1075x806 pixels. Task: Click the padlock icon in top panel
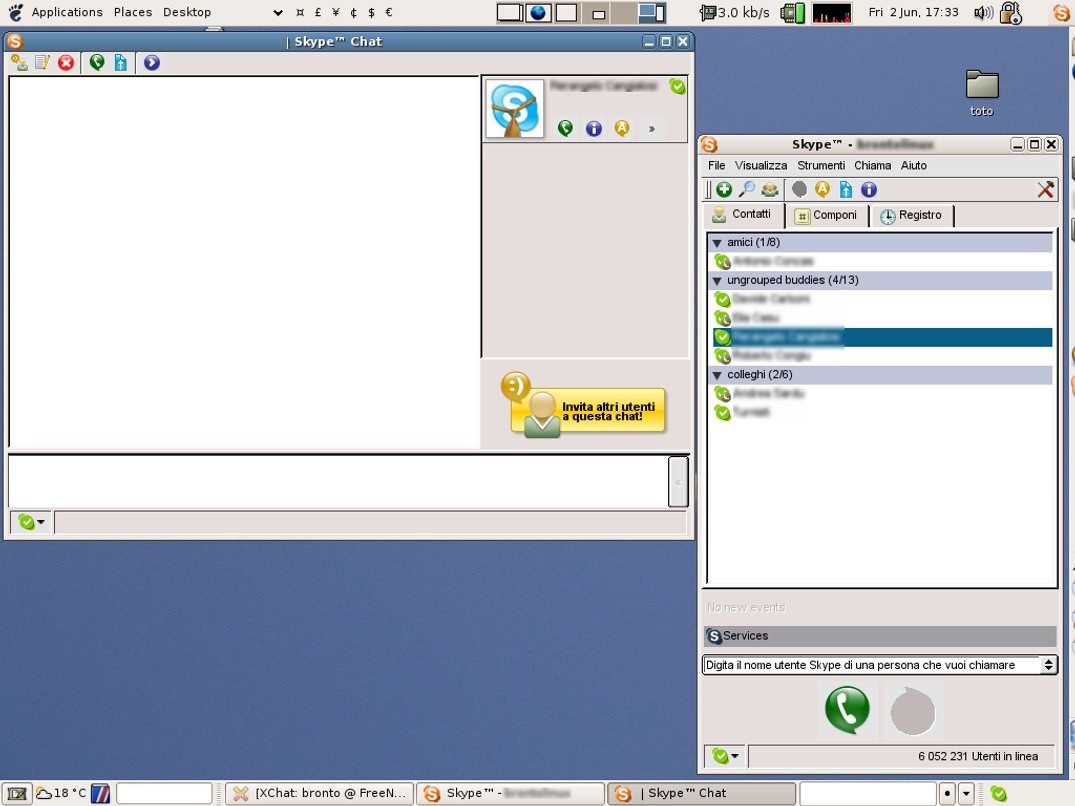1011,12
